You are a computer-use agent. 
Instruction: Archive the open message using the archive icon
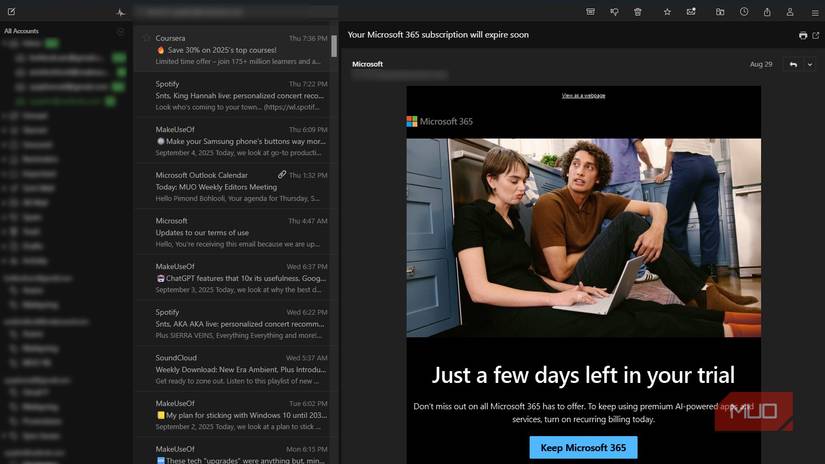point(590,12)
